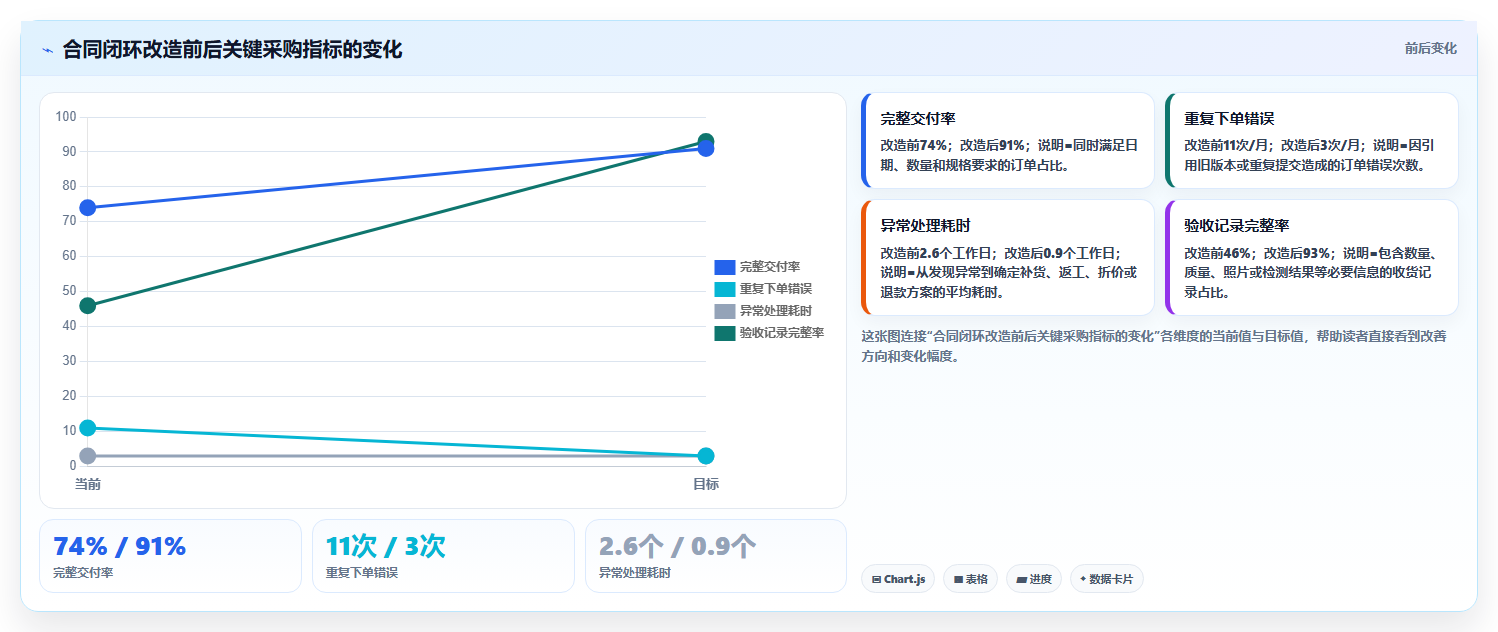Click the diamond icon in 数据卡片 tag
The width and height of the screenshot is (1498, 632).
click(x=1083, y=579)
